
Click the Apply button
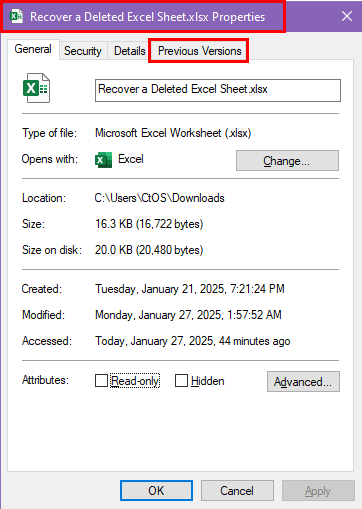(x=318, y=491)
